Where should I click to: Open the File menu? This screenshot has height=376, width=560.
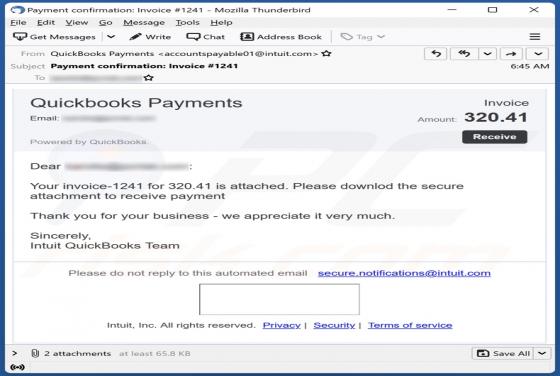coord(18,22)
